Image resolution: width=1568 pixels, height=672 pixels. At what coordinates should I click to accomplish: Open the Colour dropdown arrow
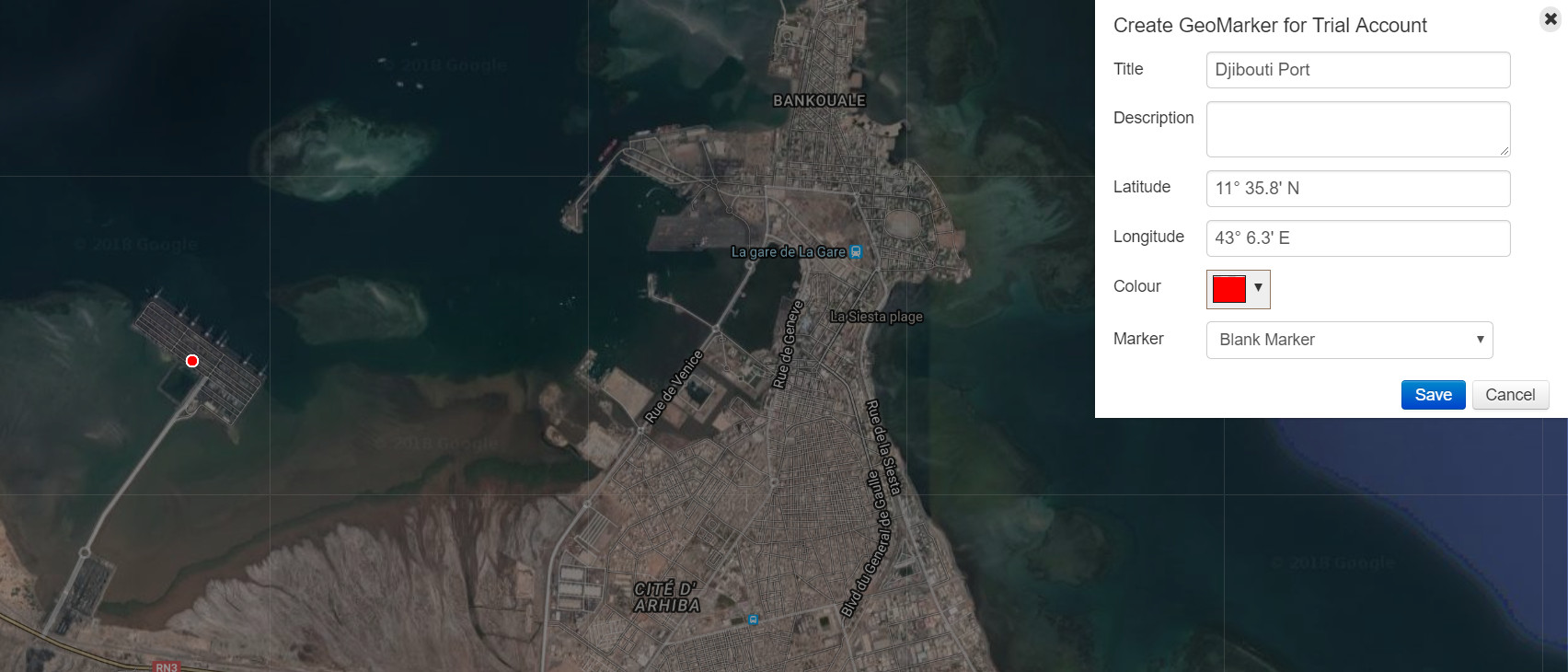pyautogui.click(x=1258, y=288)
